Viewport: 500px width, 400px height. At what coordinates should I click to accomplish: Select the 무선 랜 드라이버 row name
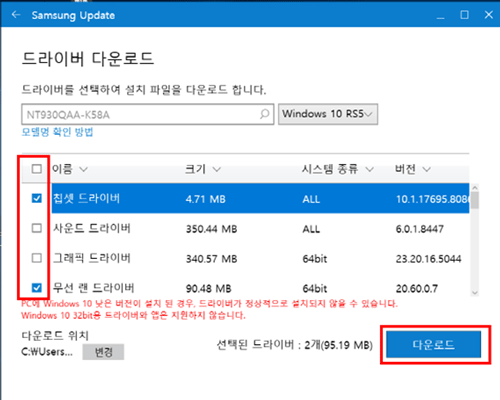[94, 287]
